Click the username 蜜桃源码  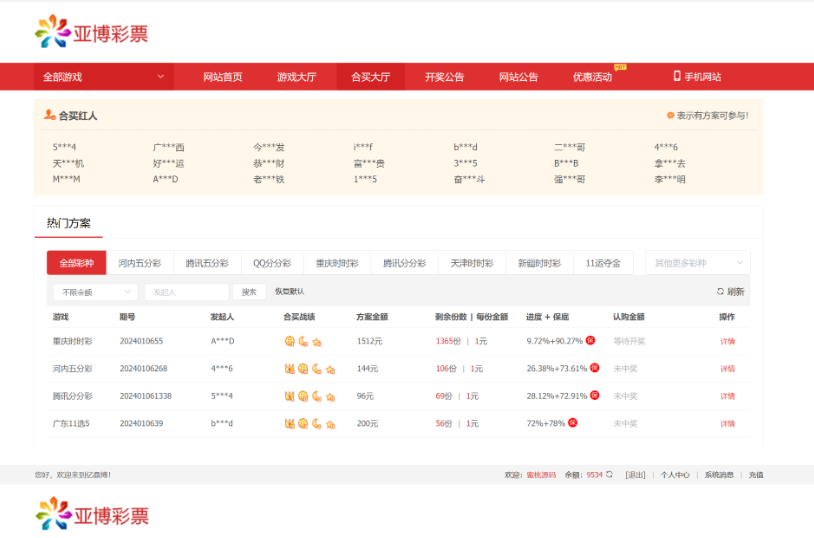point(541,475)
